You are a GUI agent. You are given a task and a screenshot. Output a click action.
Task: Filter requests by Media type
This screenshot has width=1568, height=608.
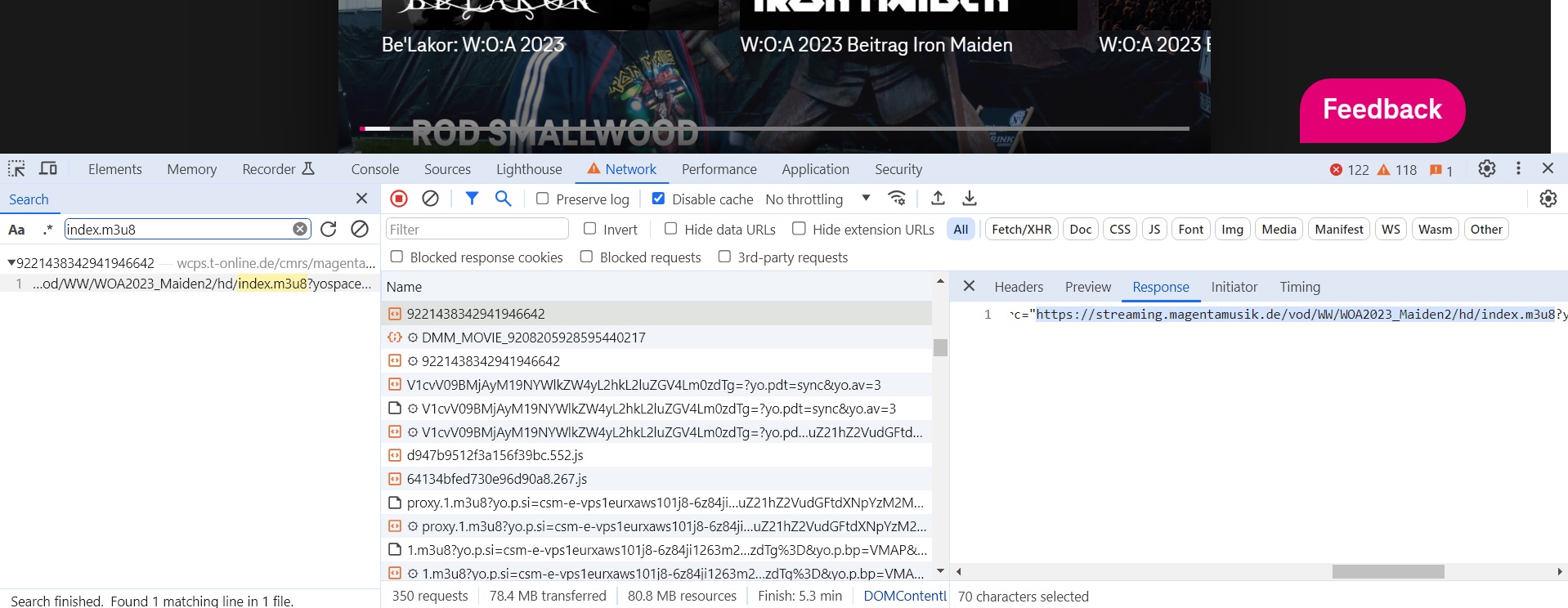(x=1279, y=230)
